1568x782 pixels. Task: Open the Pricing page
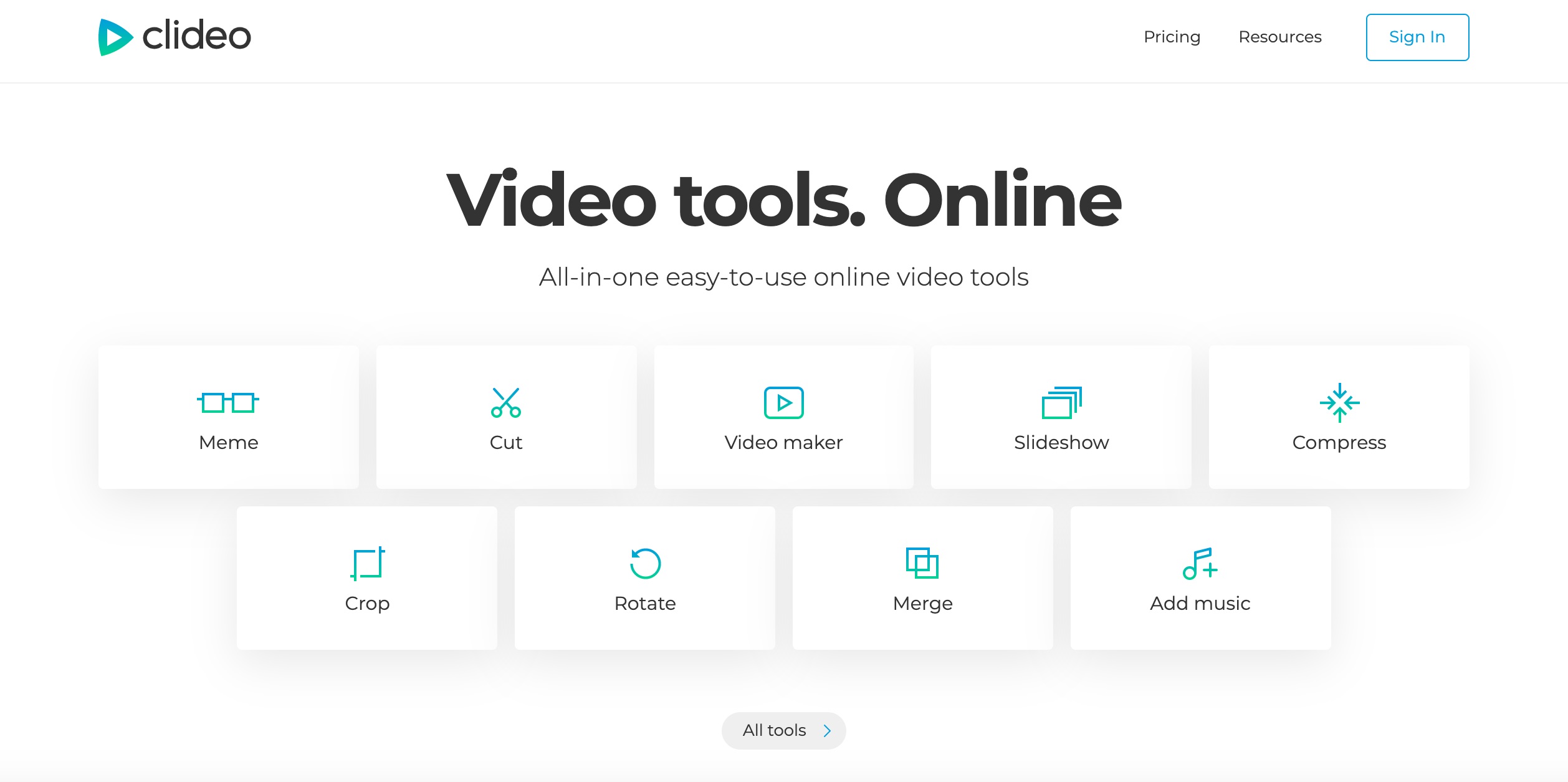pyautogui.click(x=1172, y=37)
